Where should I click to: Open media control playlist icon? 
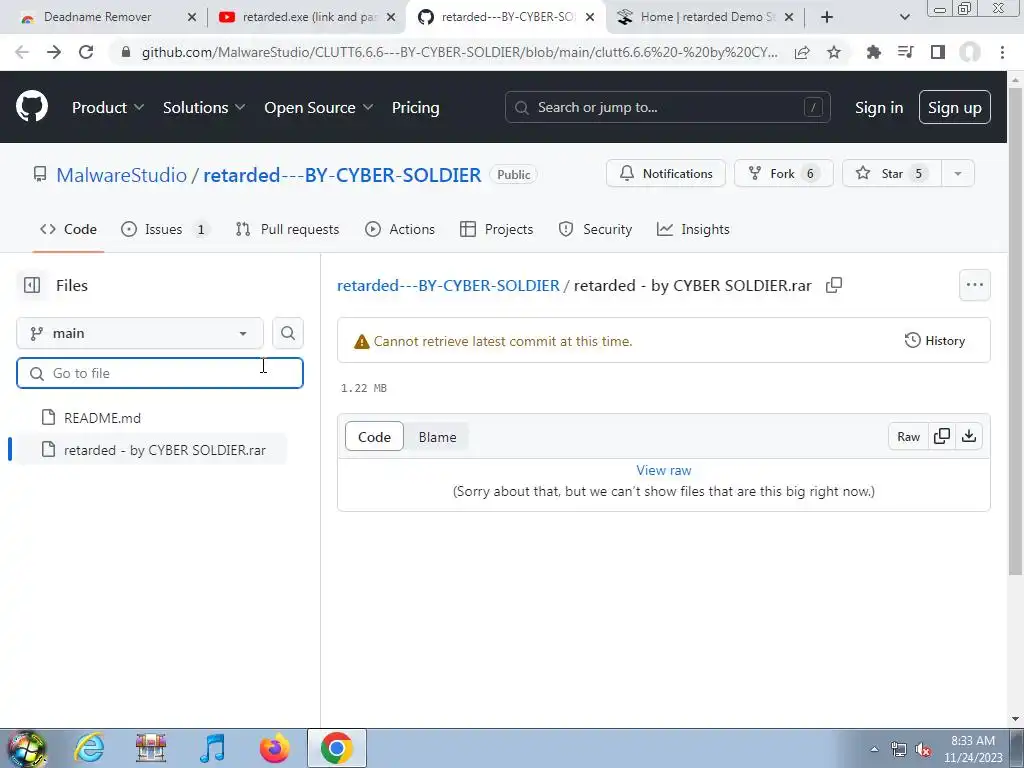[x=905, y=52]
